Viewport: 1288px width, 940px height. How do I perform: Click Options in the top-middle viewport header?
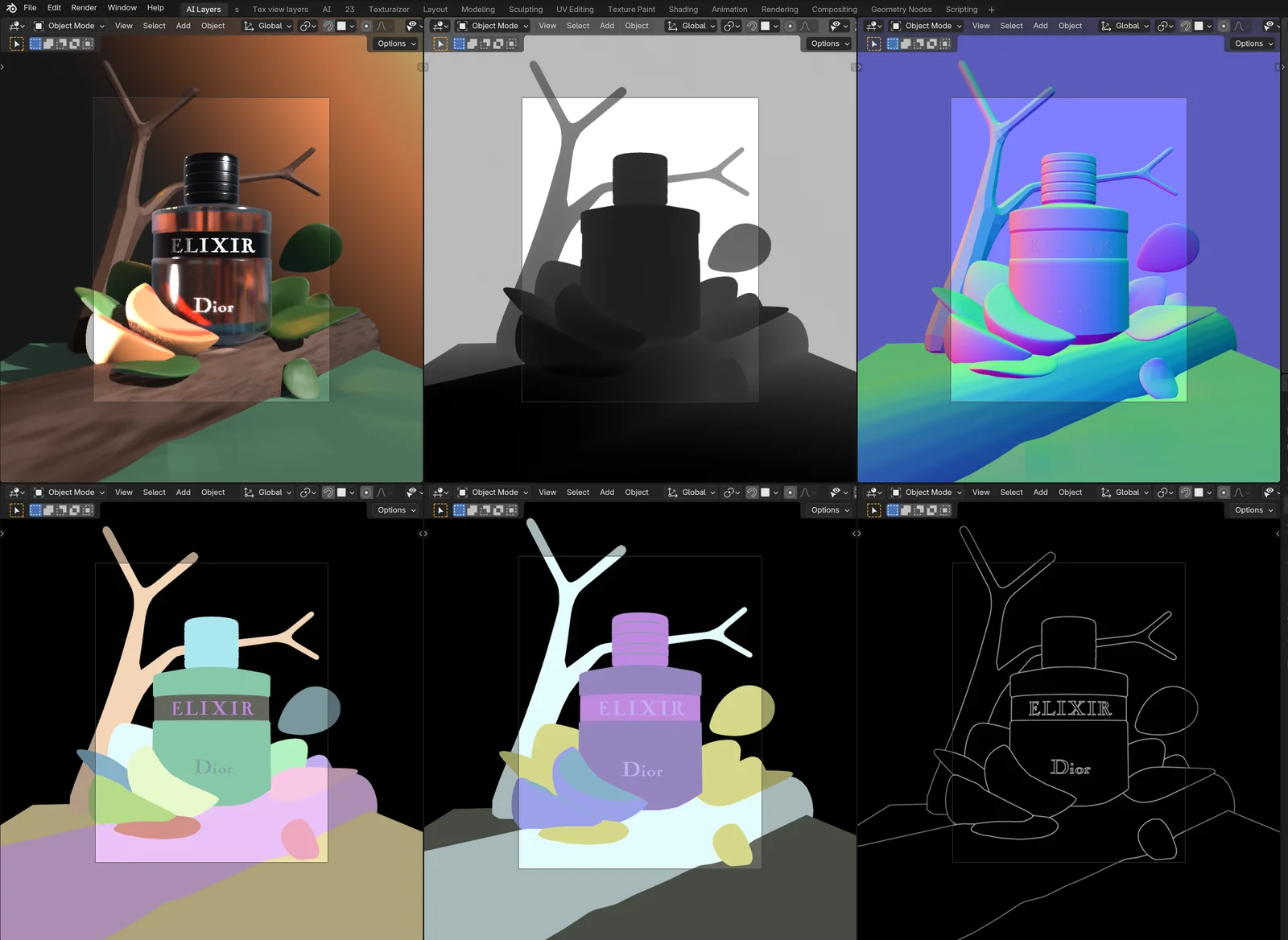point(828,43)
